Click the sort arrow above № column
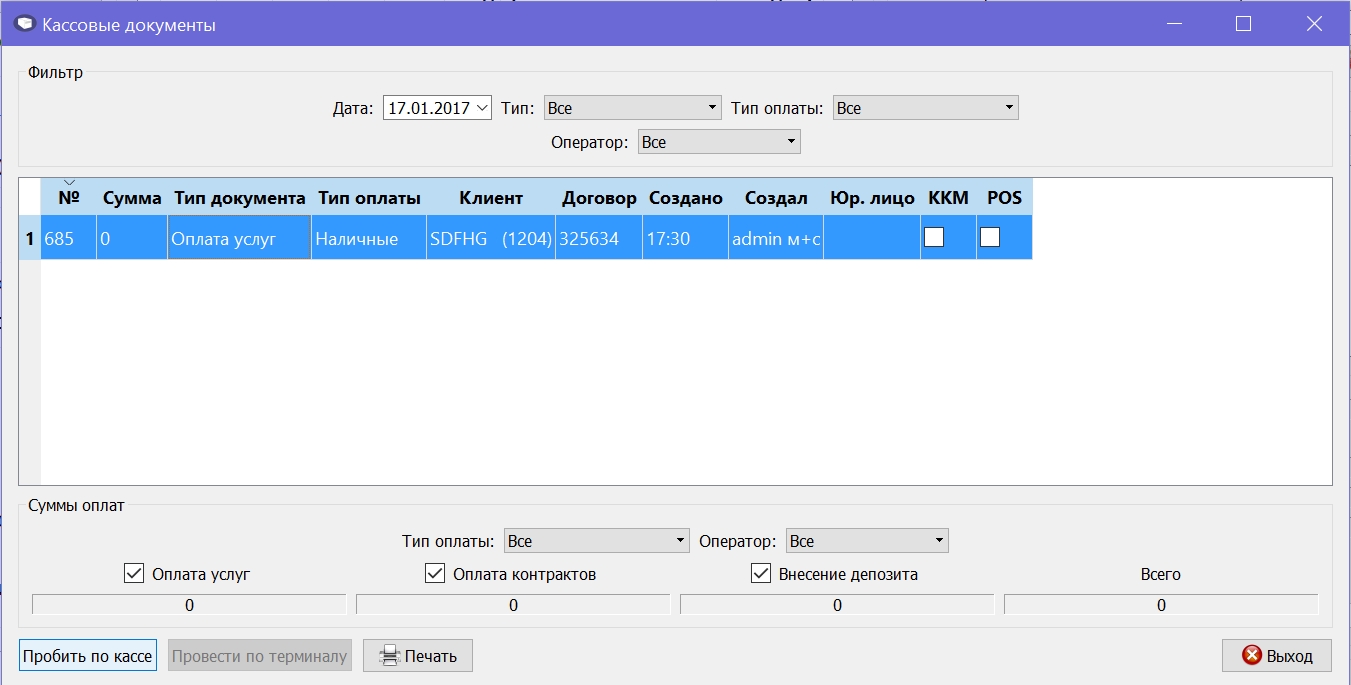1351x685 pixels. (69, 182)
